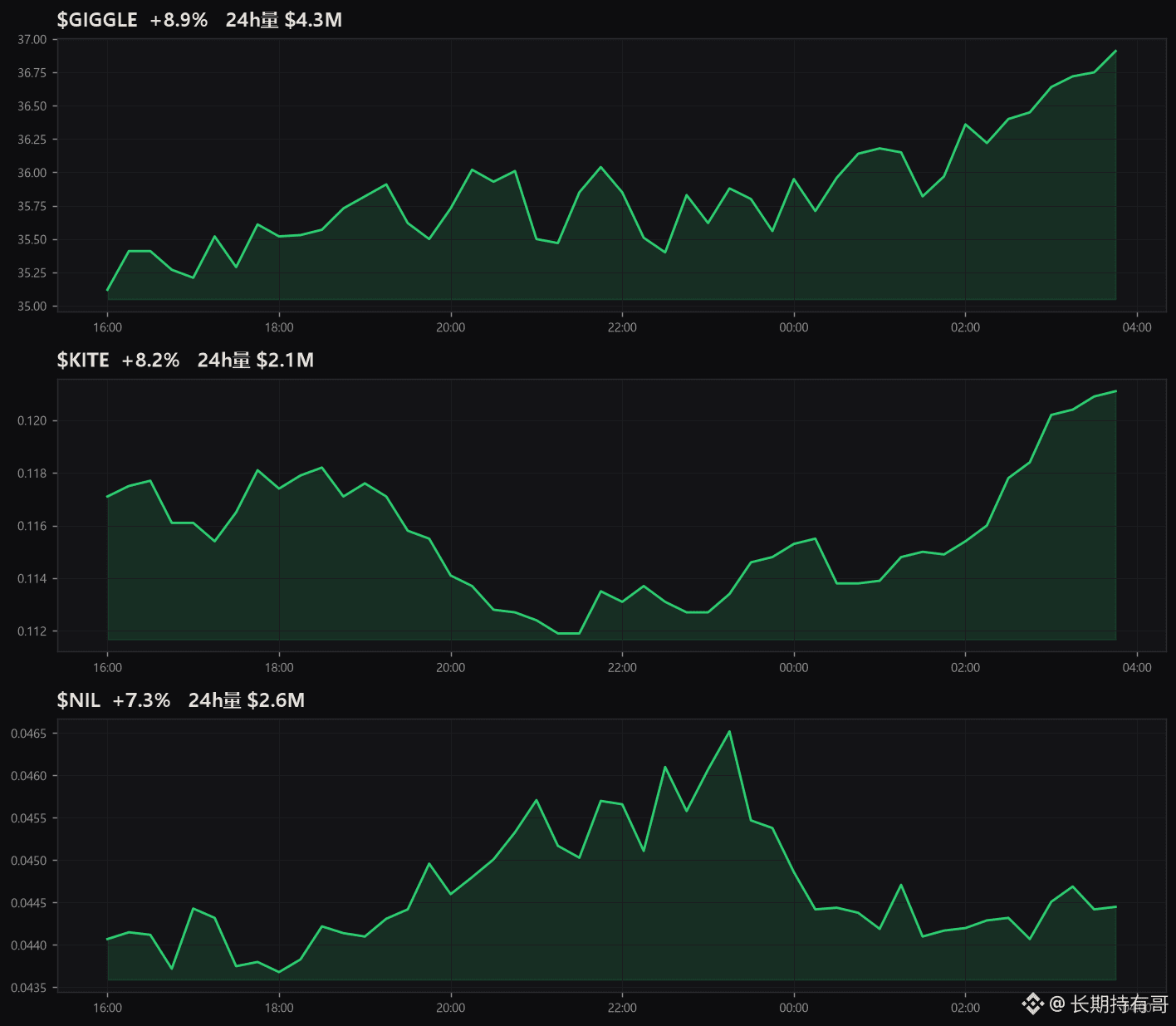The width and height of the screenshot is (1176, 1026).
Task: Click the 35.00 price label on GIGGLE chart
Action: click(x=32, y=306)
